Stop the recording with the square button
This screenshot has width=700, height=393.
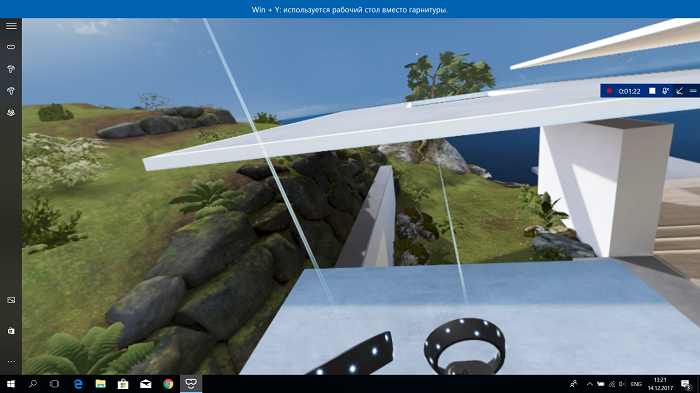[x=652, y=91]
